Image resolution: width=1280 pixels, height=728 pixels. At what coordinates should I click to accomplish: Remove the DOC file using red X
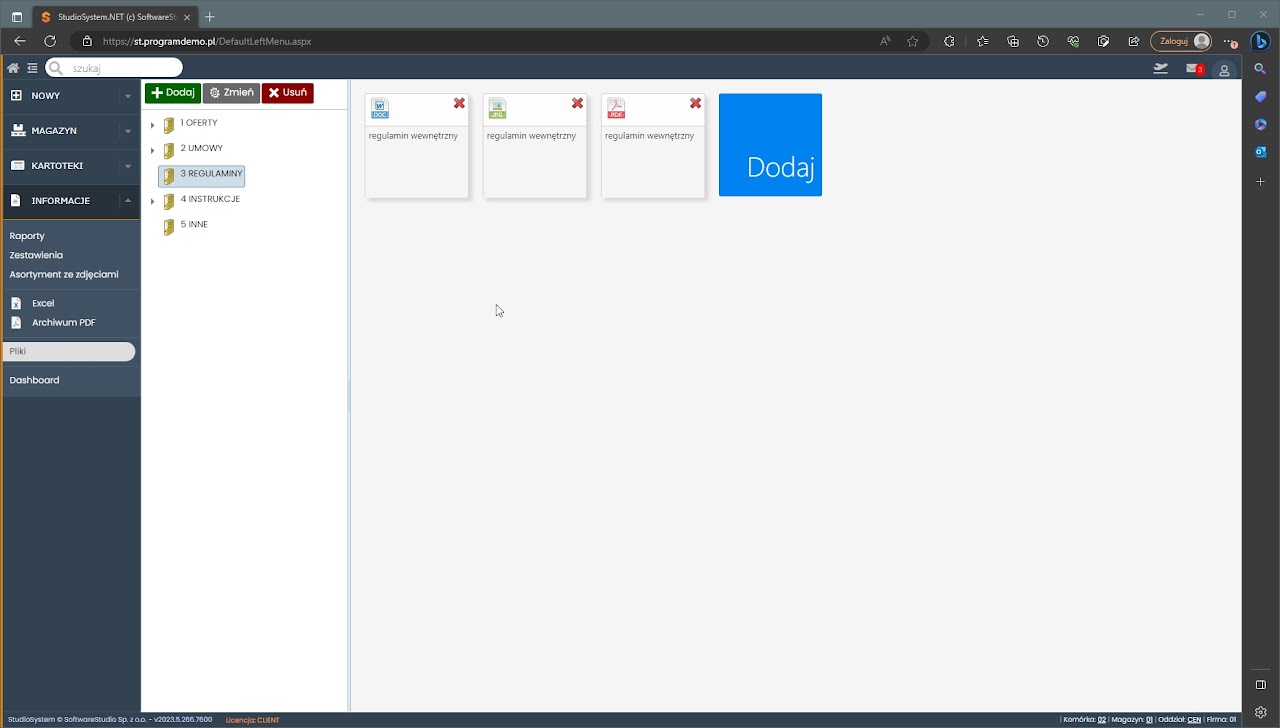(459, 104)
